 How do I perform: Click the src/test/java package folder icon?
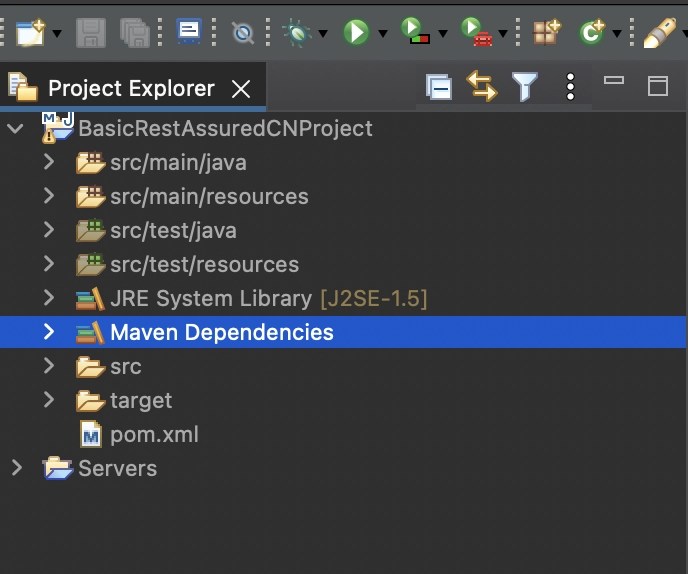pyautogui.click(x=90, y=231)
